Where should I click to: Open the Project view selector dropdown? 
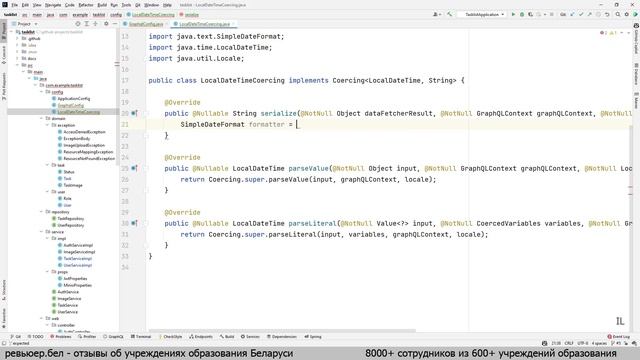[24, 24]
